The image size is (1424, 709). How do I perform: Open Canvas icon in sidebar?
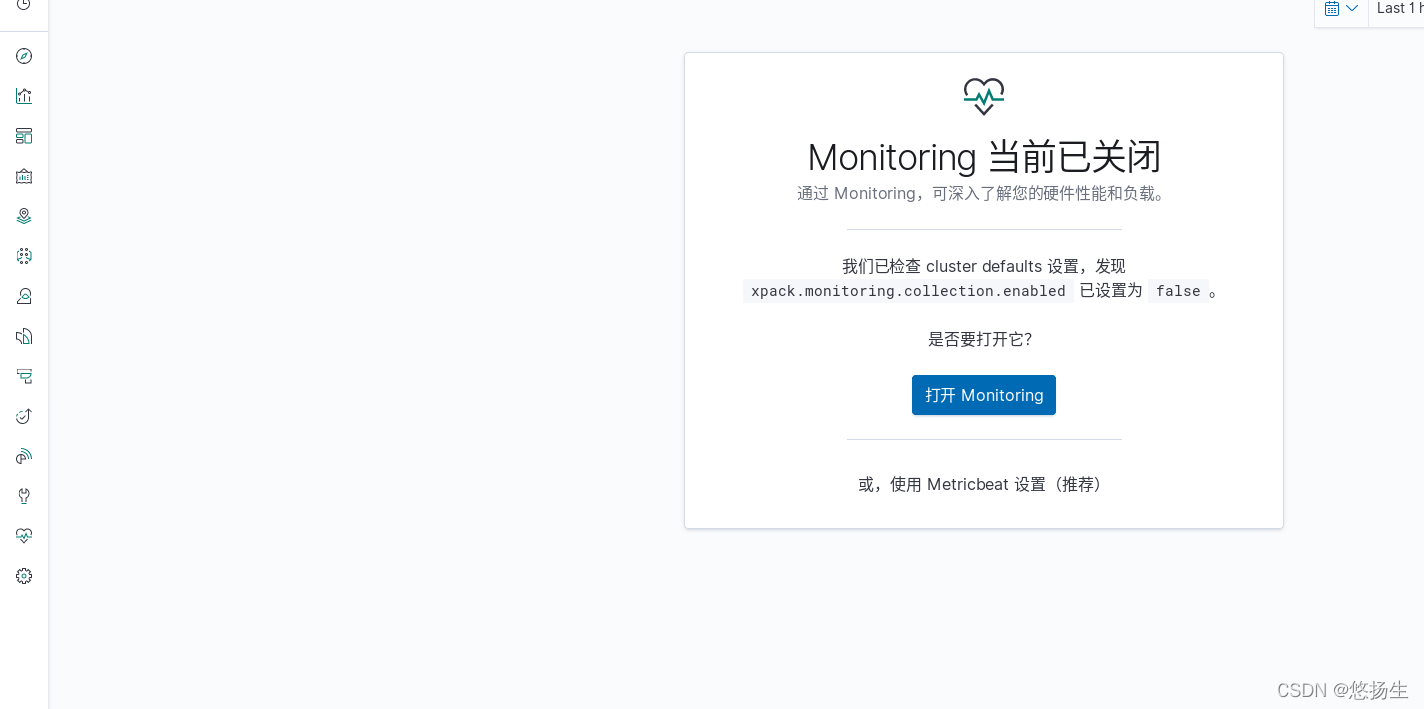point(24,176)
